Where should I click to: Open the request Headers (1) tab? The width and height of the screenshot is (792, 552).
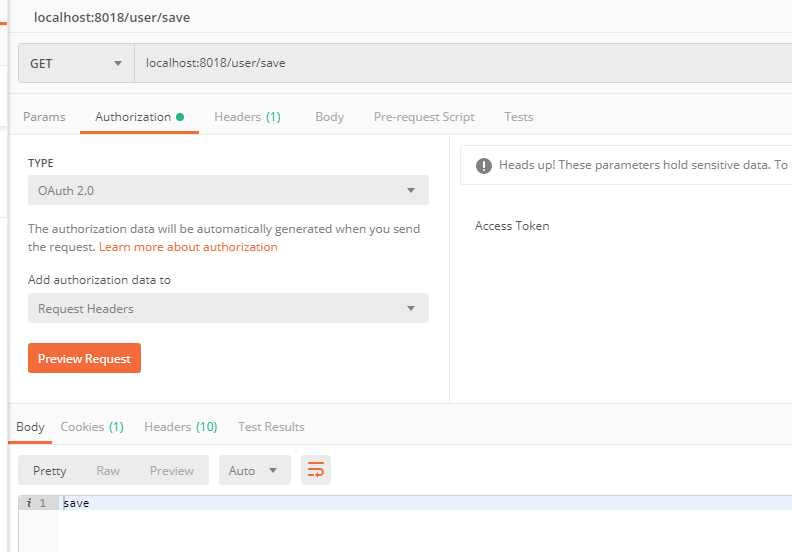pyautogui.click(x=248, y=117)
